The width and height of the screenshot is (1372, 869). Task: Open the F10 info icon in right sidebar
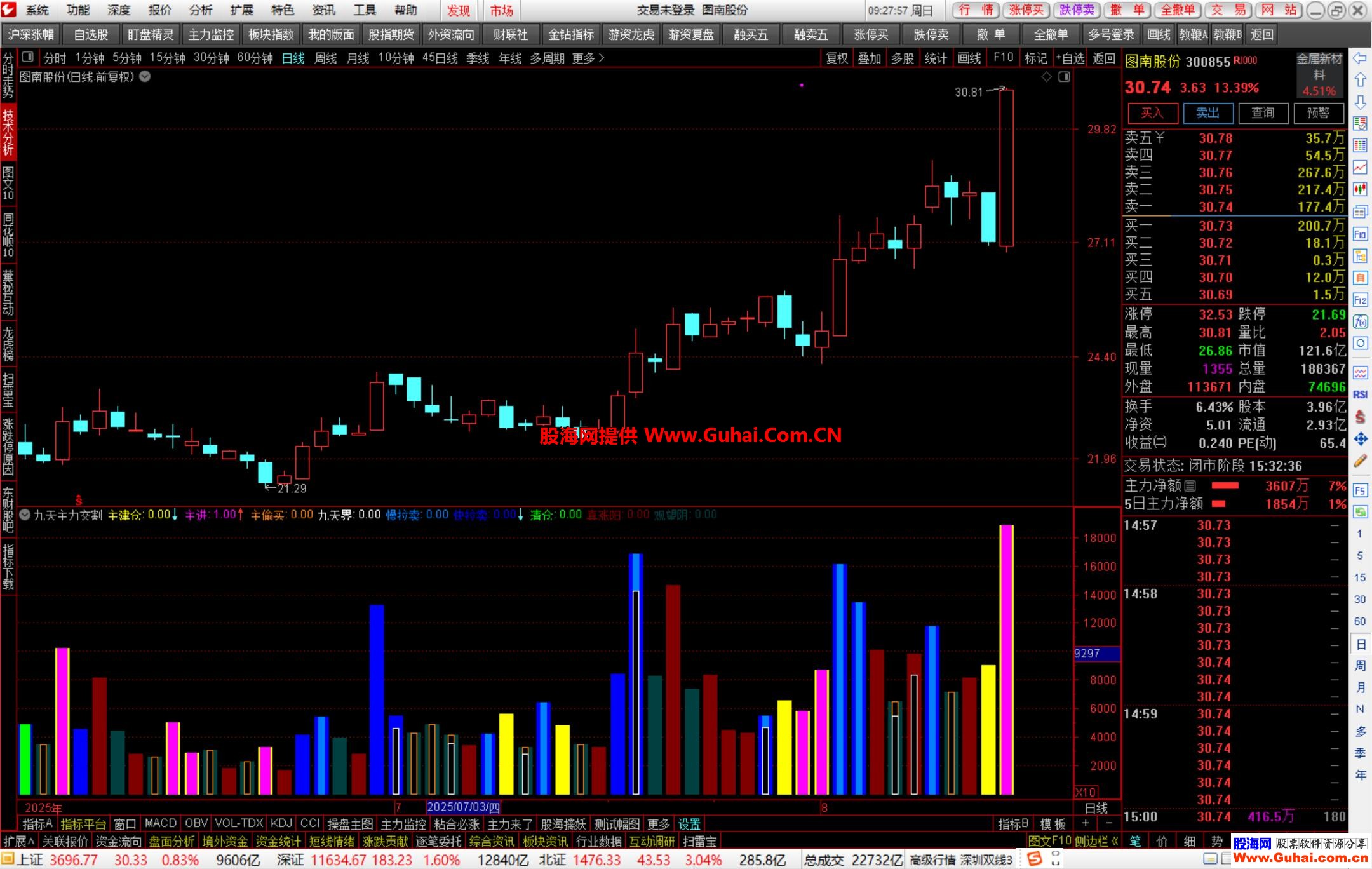[x=1360, y=234]
